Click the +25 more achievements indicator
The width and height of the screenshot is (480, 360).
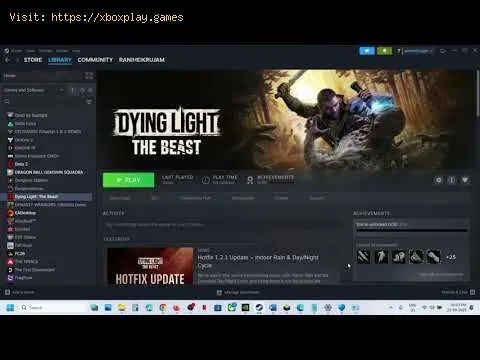pos(451,257)
